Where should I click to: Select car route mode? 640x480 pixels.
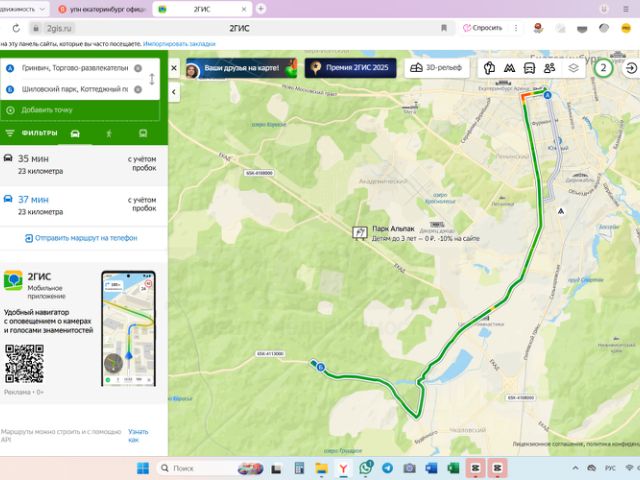(x=75, y=133)
